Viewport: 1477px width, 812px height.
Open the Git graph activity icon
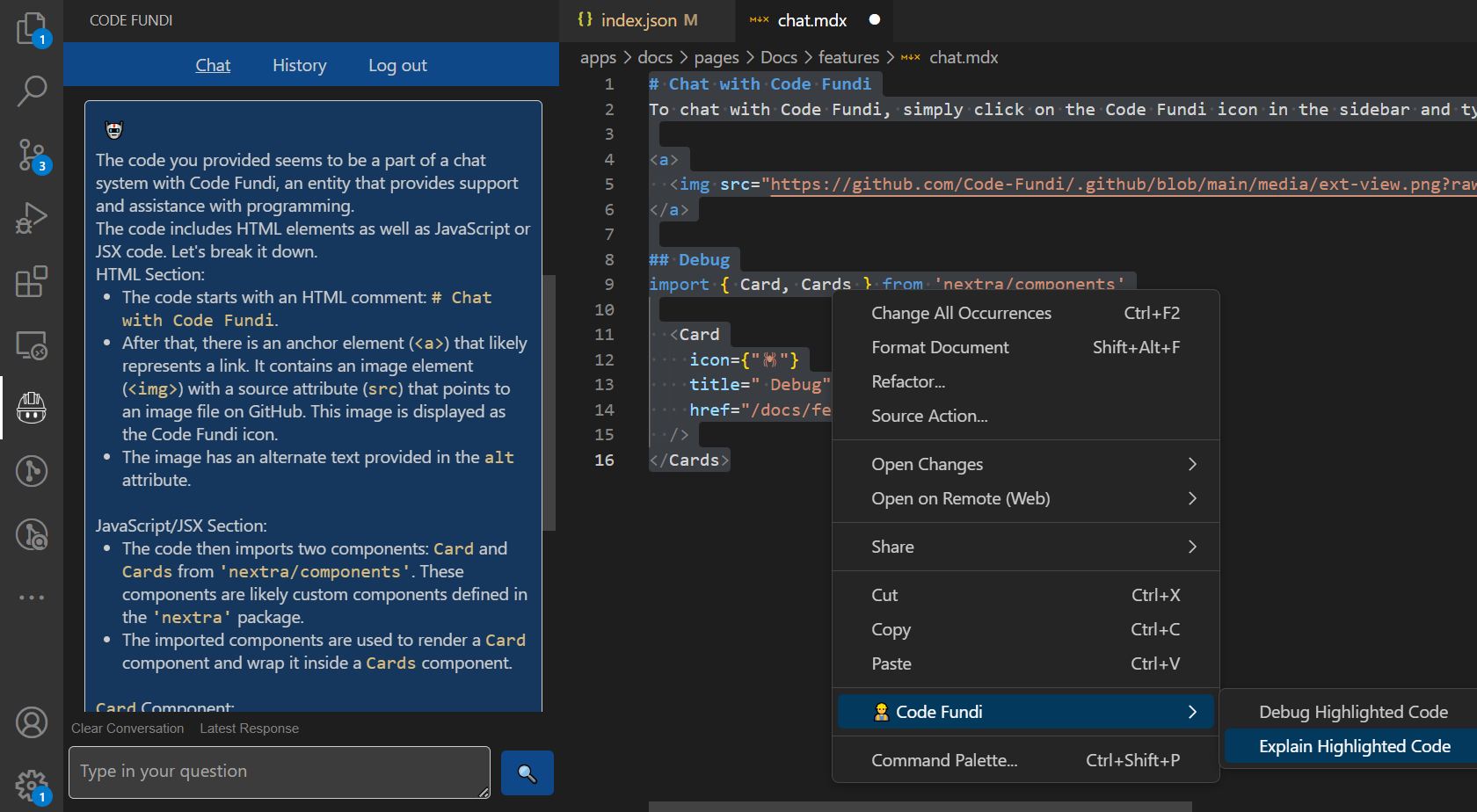(x=32, y=471)
